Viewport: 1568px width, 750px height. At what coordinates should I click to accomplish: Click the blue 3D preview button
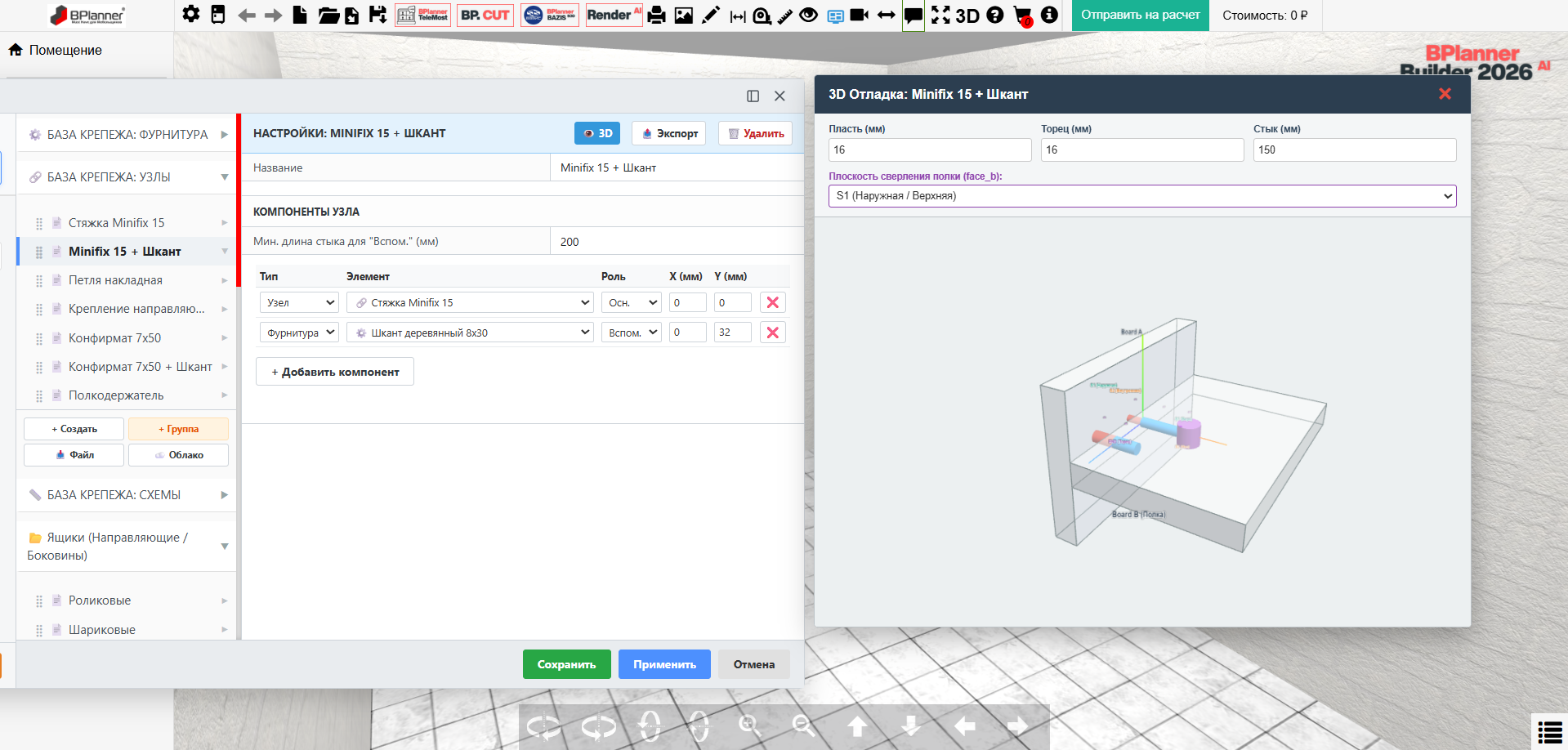[597, 133]
